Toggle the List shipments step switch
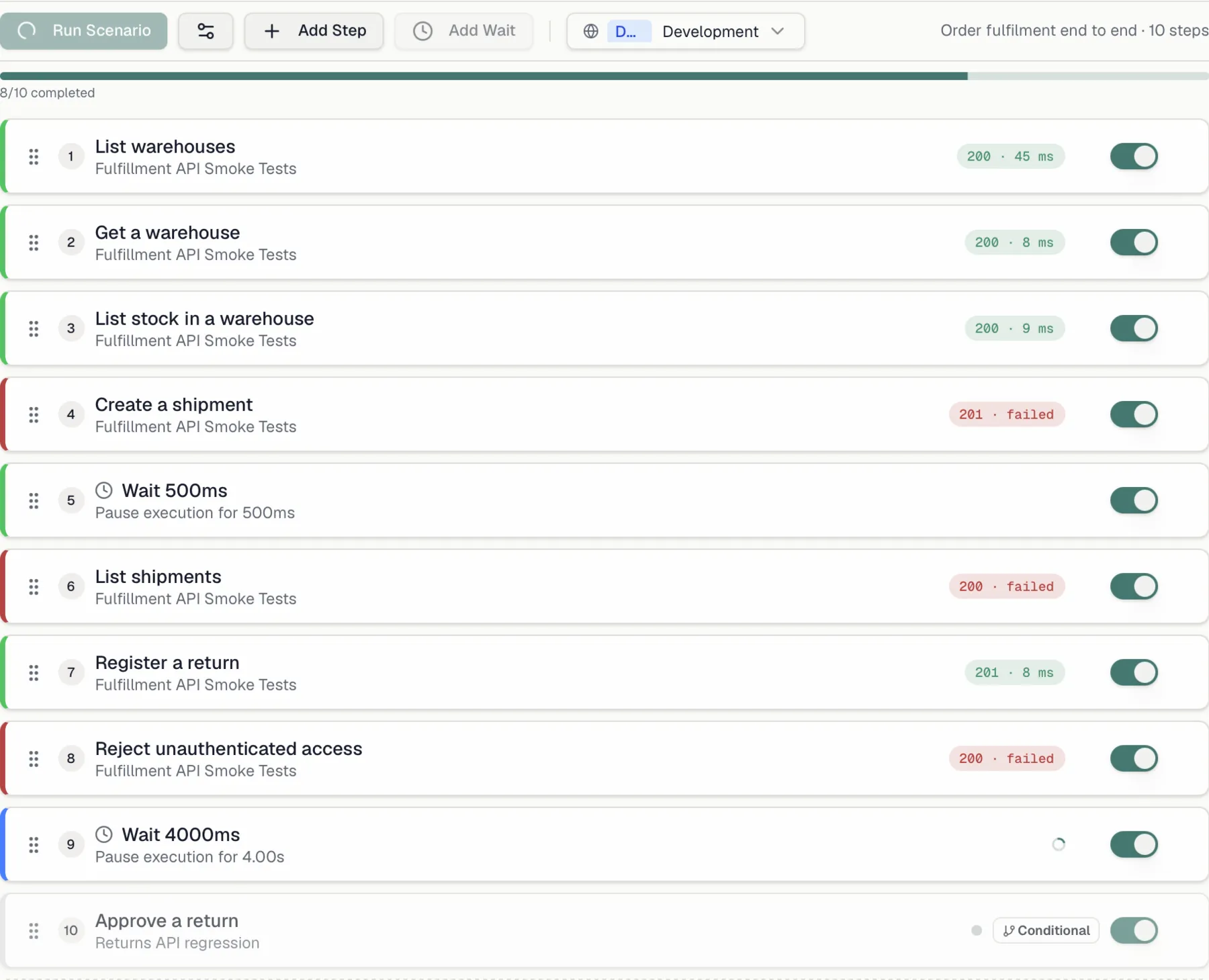This screenshot has height=980, width=1209. (1134, 586)
